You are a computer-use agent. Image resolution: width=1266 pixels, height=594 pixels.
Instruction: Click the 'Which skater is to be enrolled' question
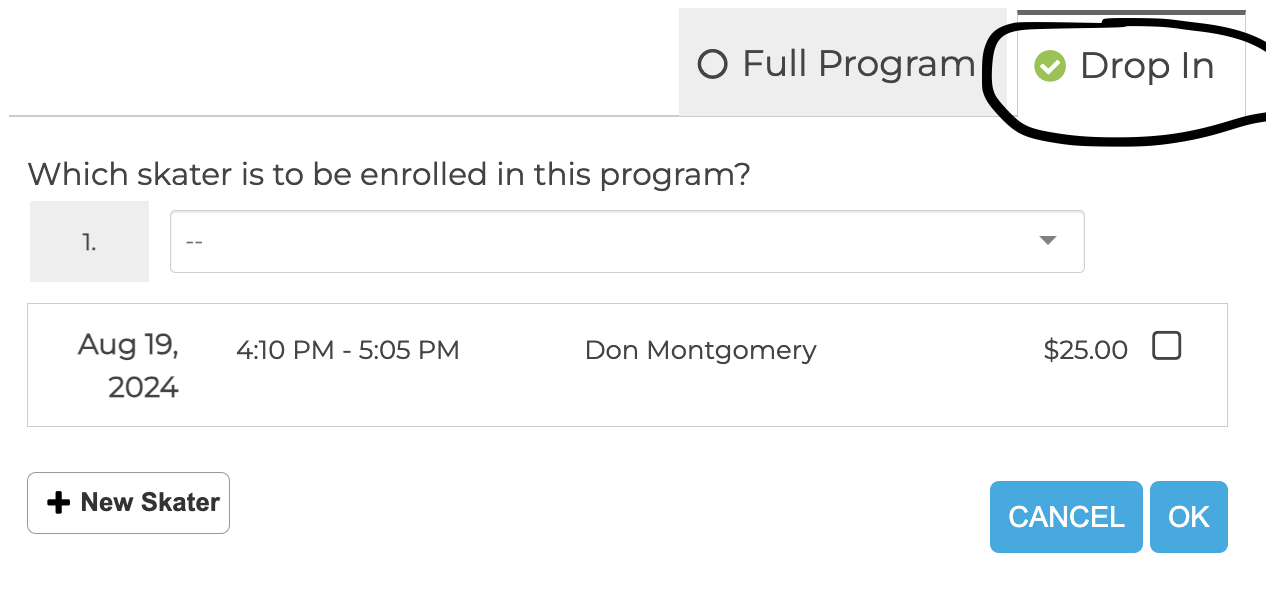389,175
